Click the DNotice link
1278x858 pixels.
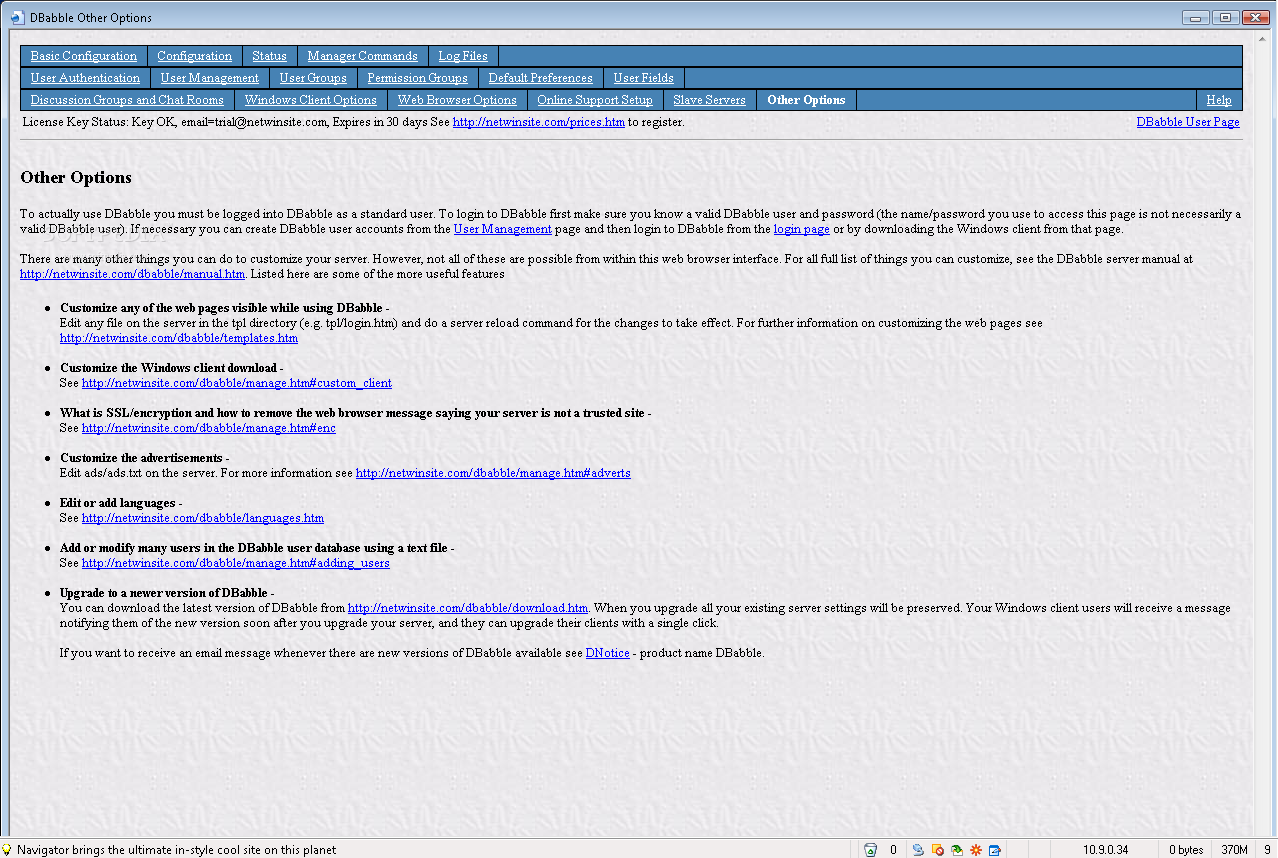(608, 653)
